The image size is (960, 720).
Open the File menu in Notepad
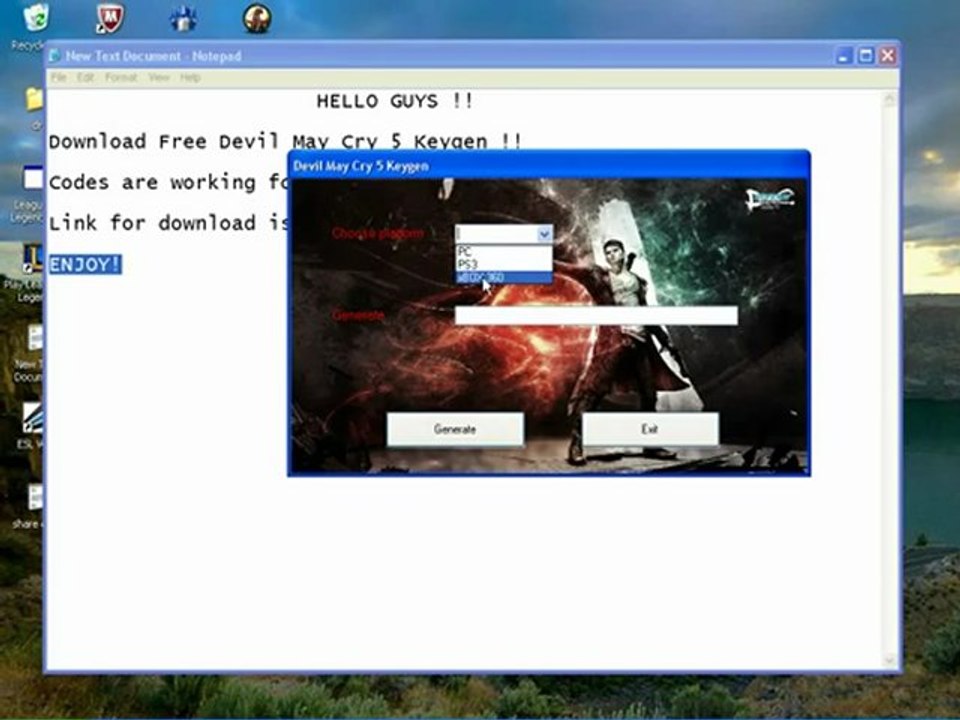[59, 77]
